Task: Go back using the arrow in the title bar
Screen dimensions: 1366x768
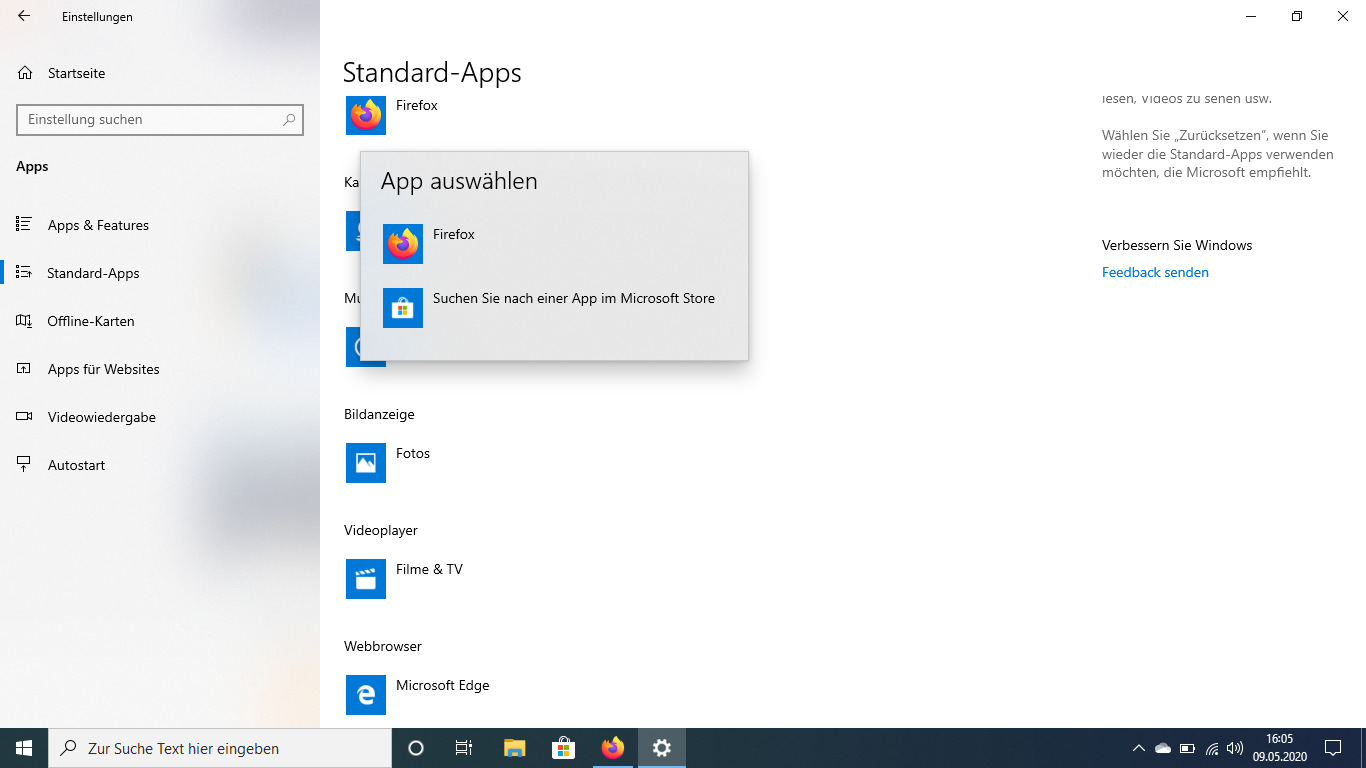Action: 24,16
